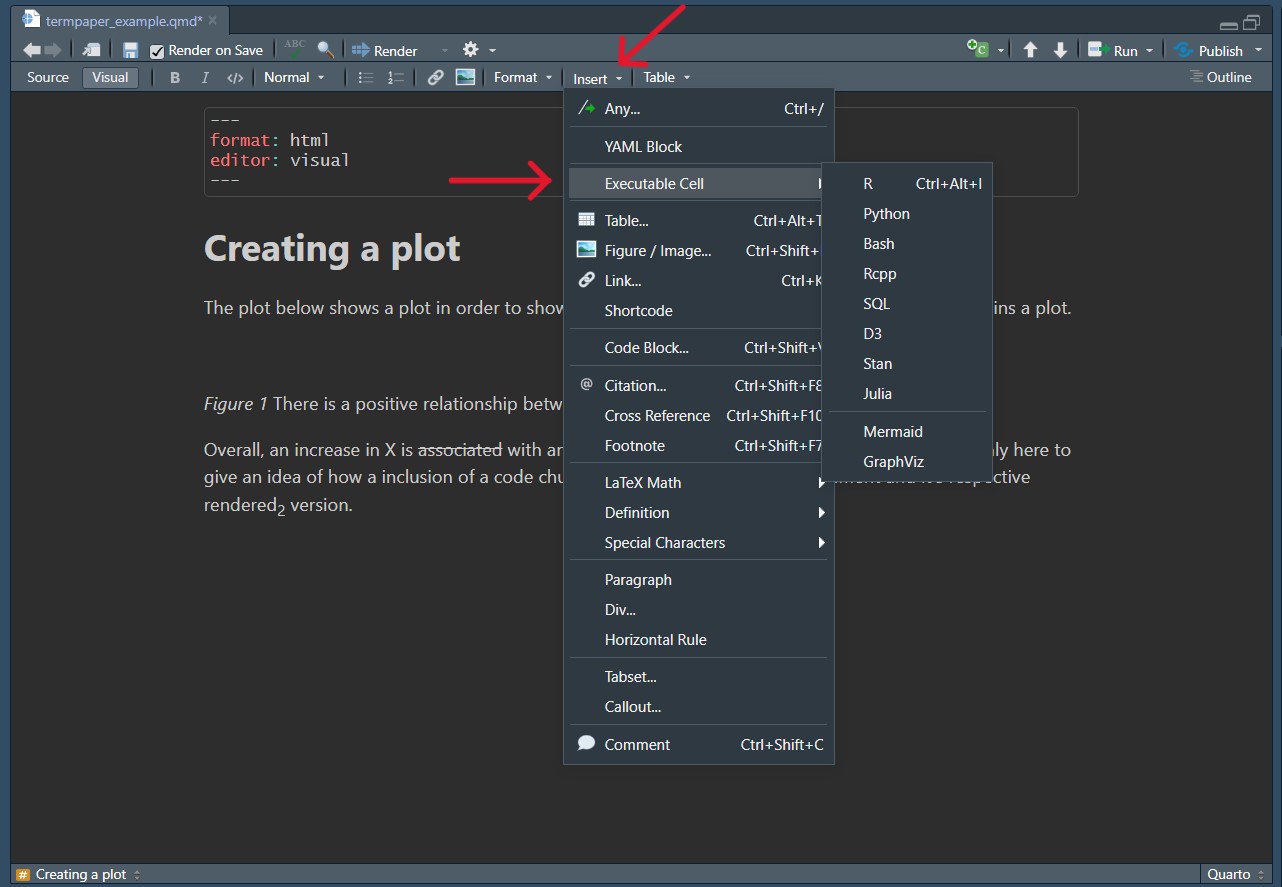This screenshot has width=1282, height=887.
Task: Insert a bulleted list
Action: [x=366, y=77]
